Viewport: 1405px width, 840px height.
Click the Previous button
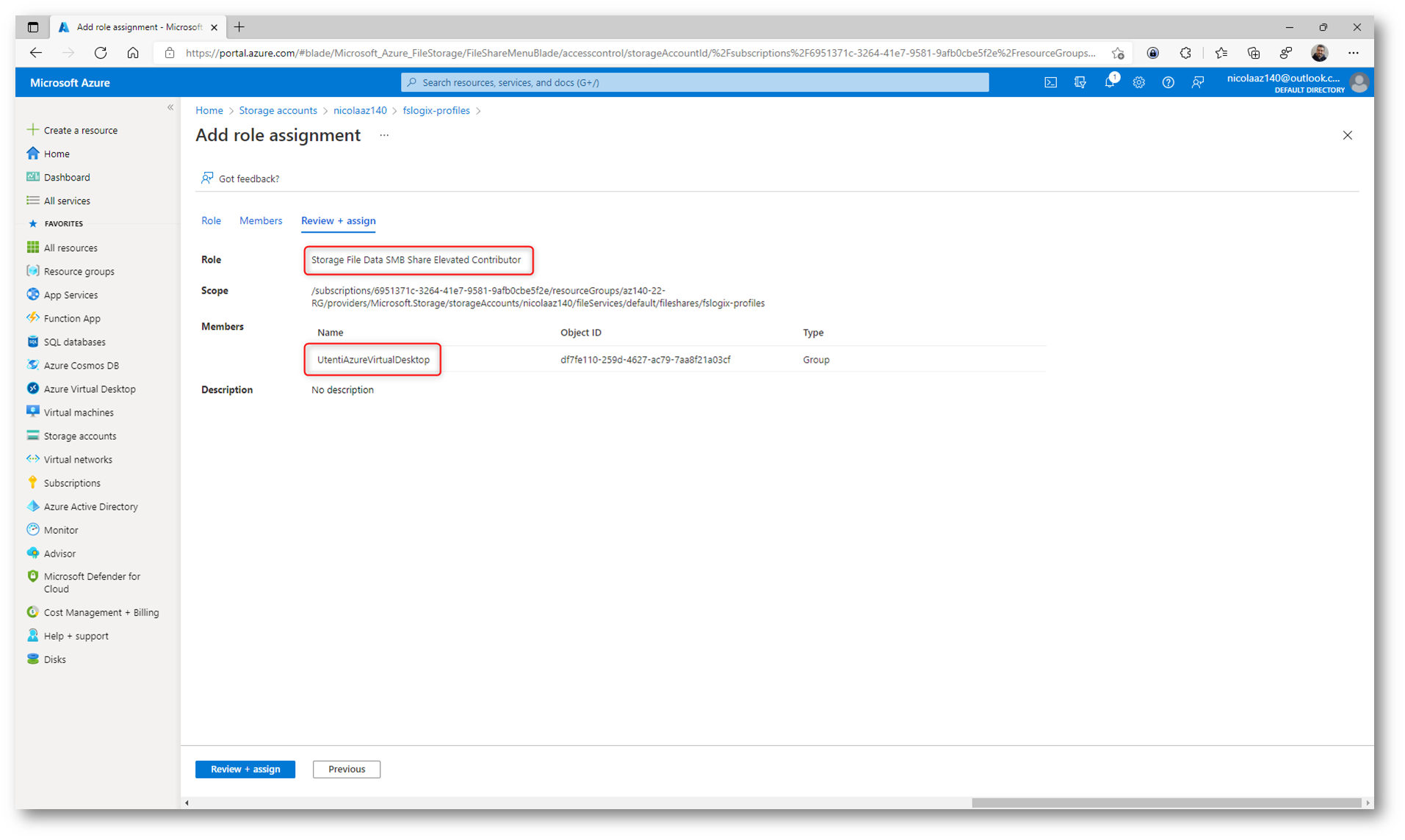[346, 769]
